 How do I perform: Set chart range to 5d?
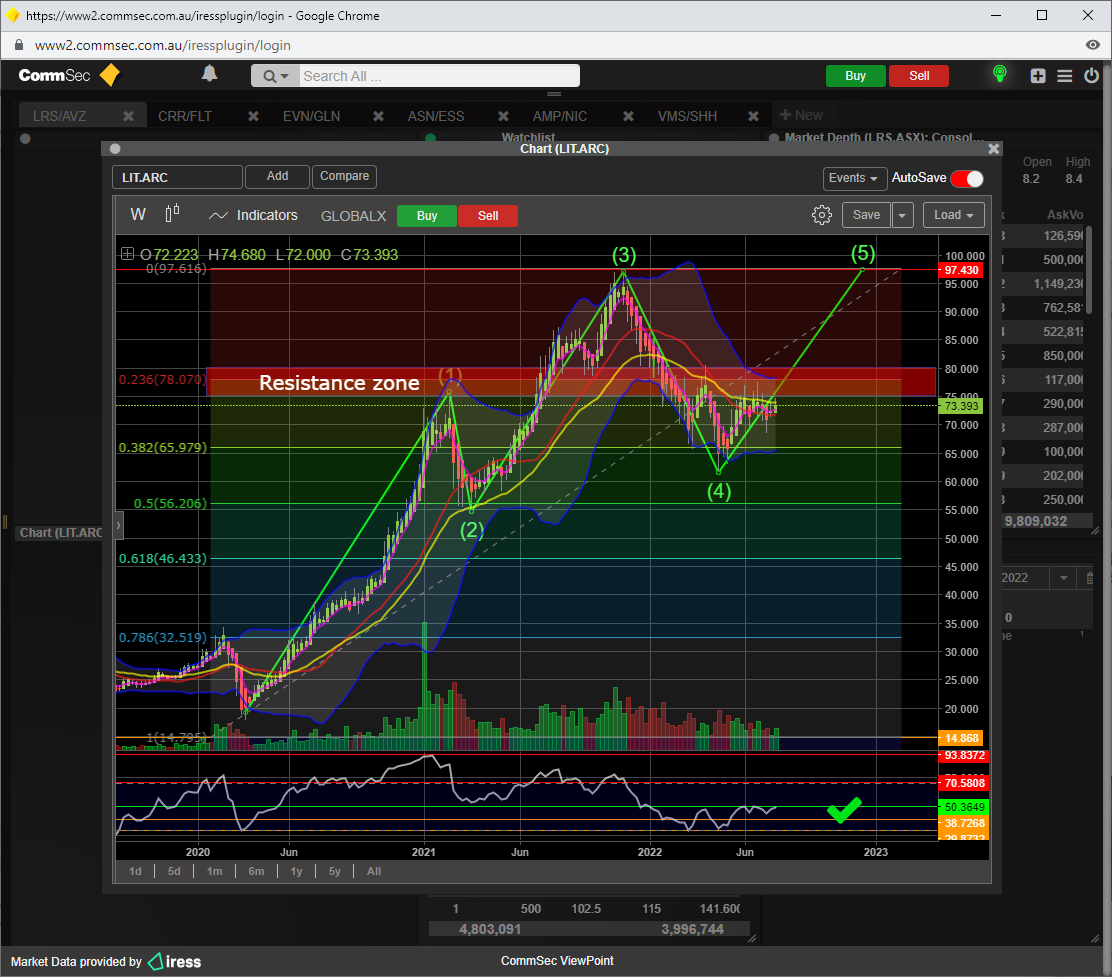point(174,871)
